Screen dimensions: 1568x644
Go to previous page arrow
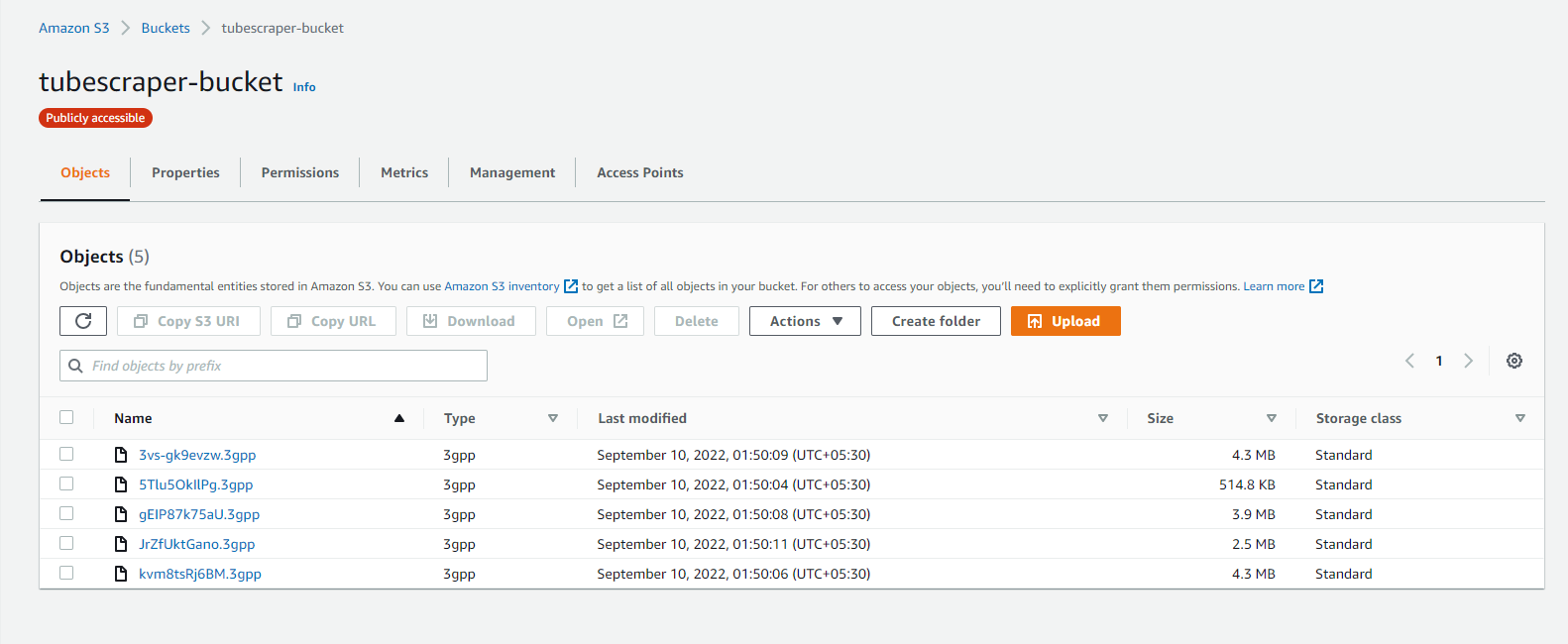click(1409, 361)
